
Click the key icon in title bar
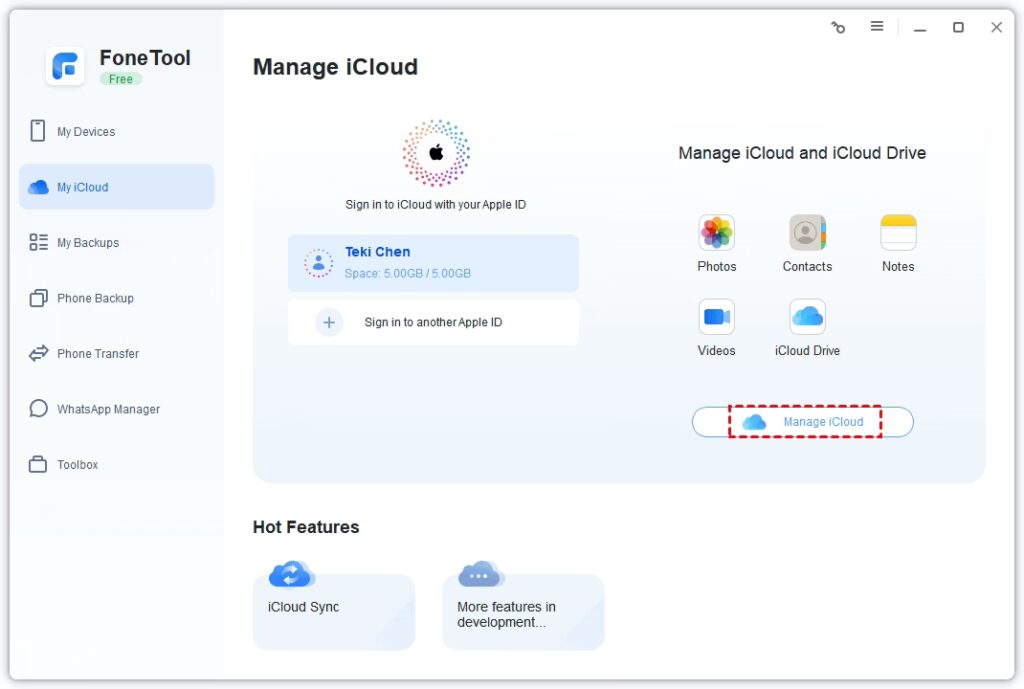click(x=838, y=27)
